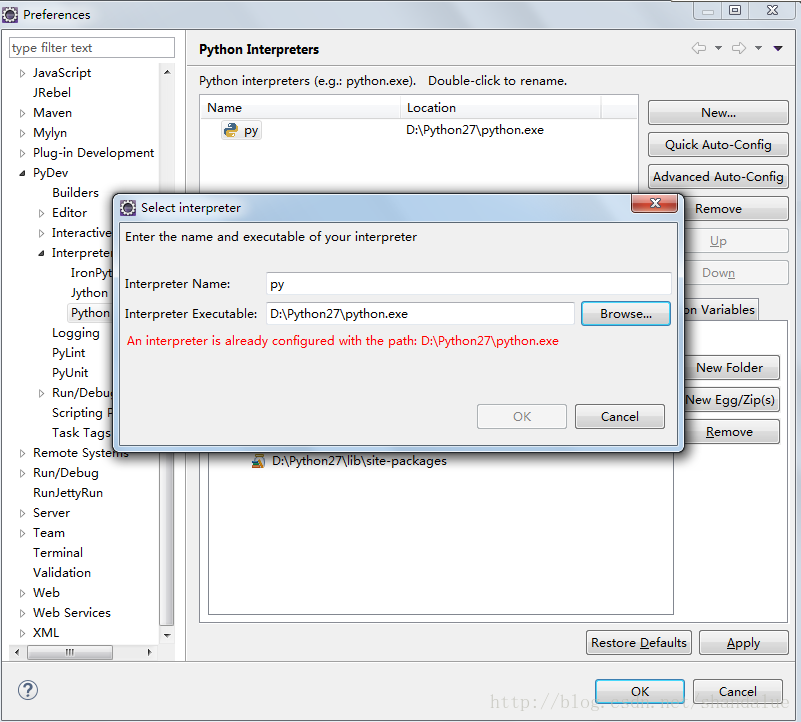
Task: Expand the JavaScript tree node
Action: tap(22, 73)
